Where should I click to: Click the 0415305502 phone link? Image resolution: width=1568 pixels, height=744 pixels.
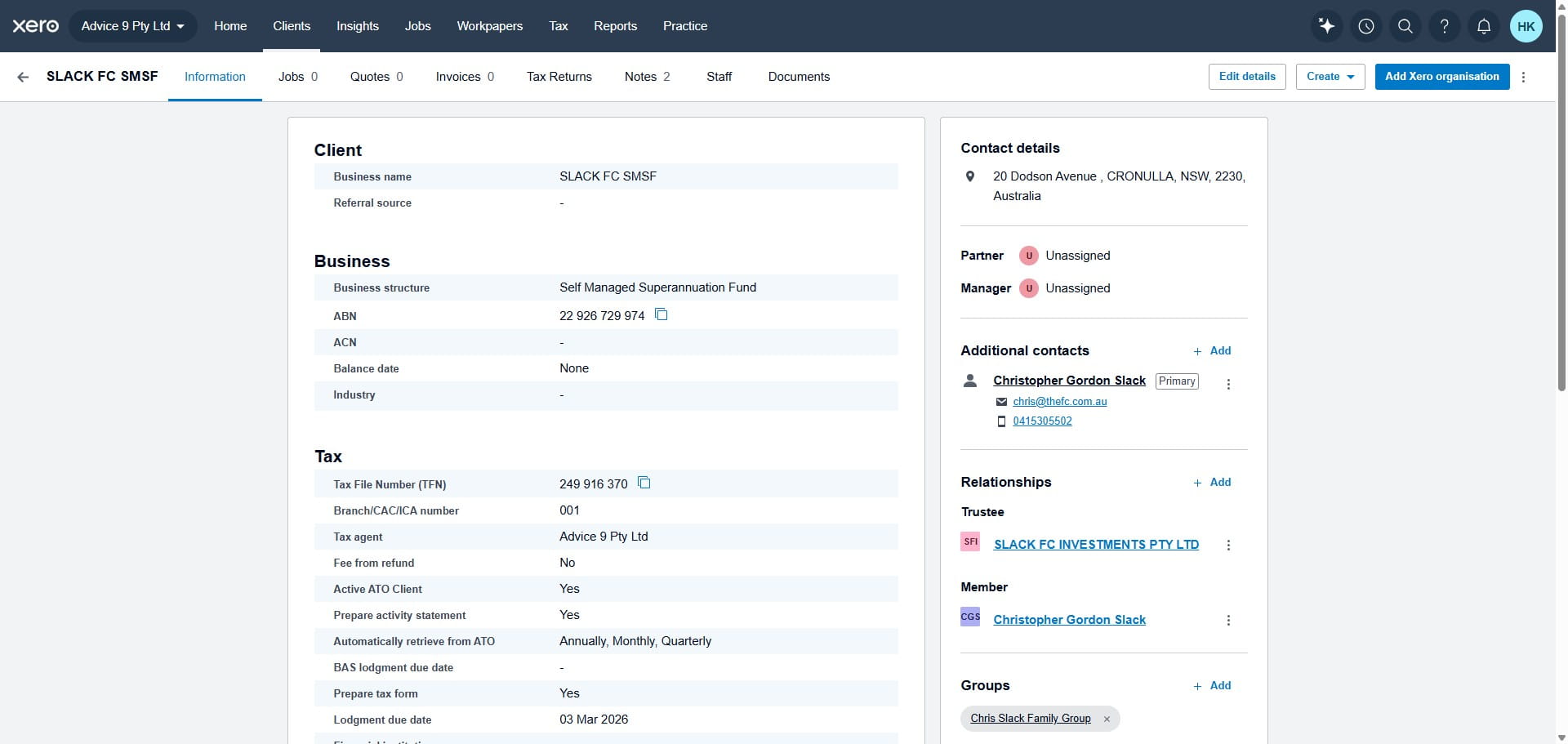(x=1042, y=421)
